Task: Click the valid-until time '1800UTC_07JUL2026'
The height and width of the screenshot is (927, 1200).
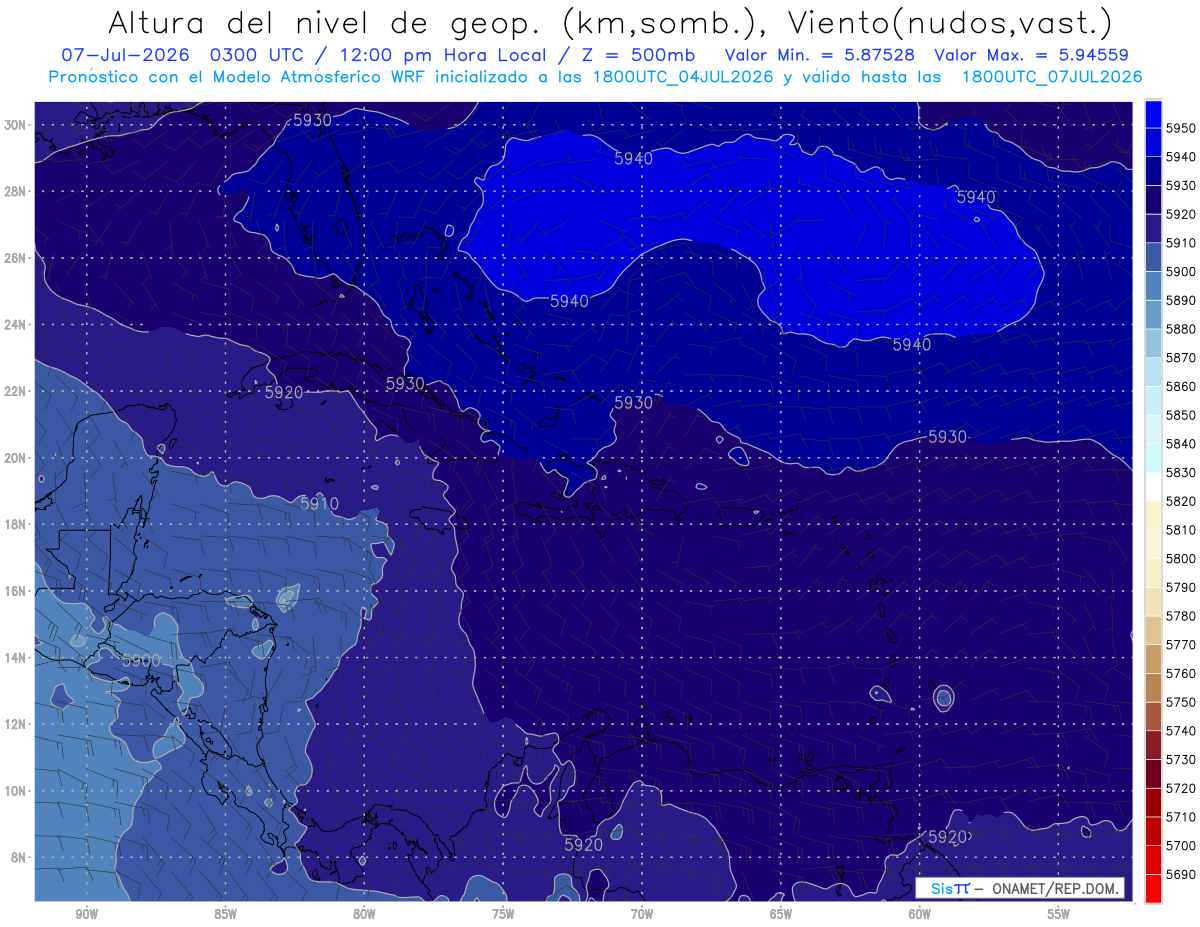Action: click(x=1051, y=77)
